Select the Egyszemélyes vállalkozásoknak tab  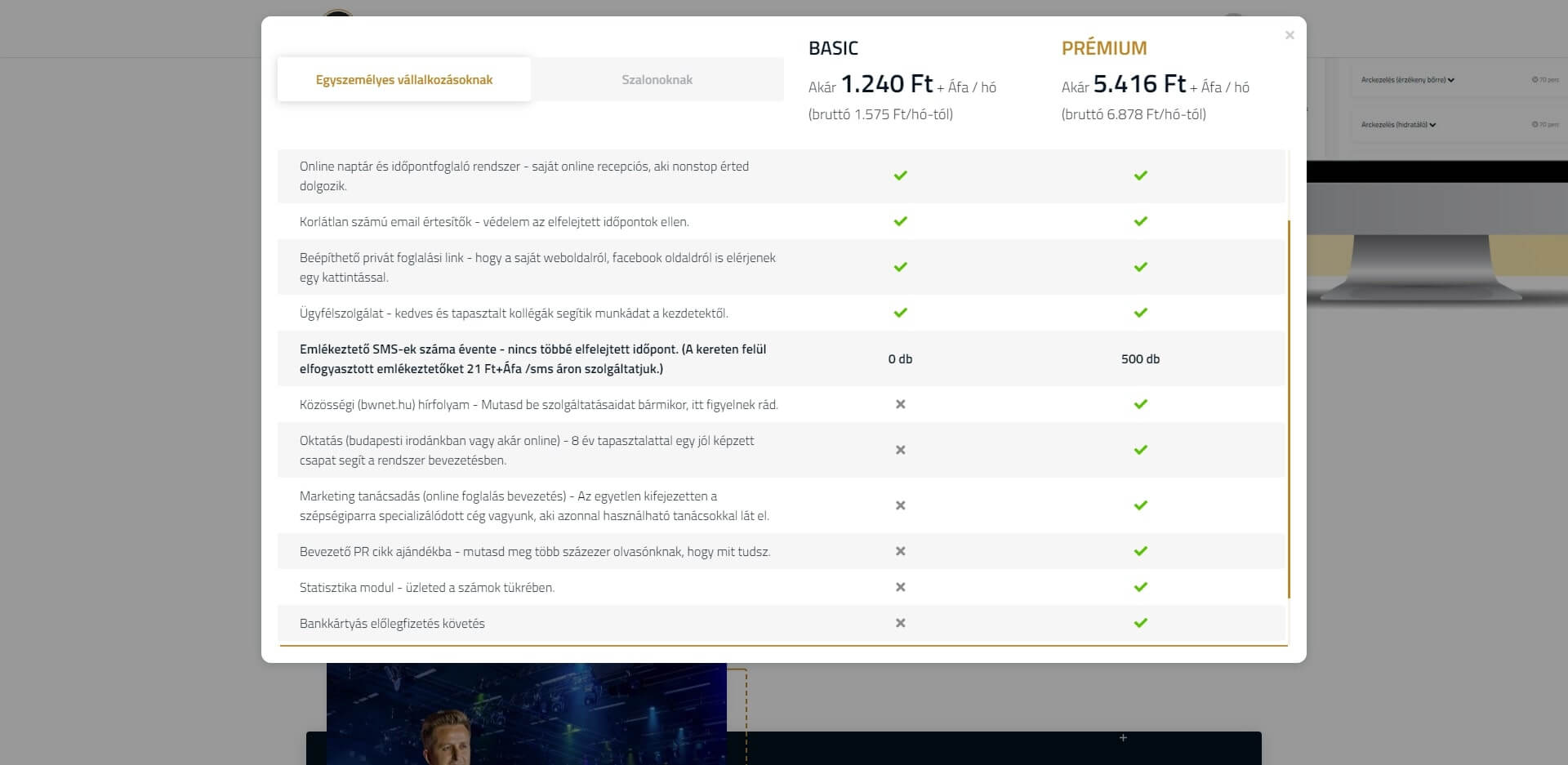pyautogui.click(x=404, y=80)
